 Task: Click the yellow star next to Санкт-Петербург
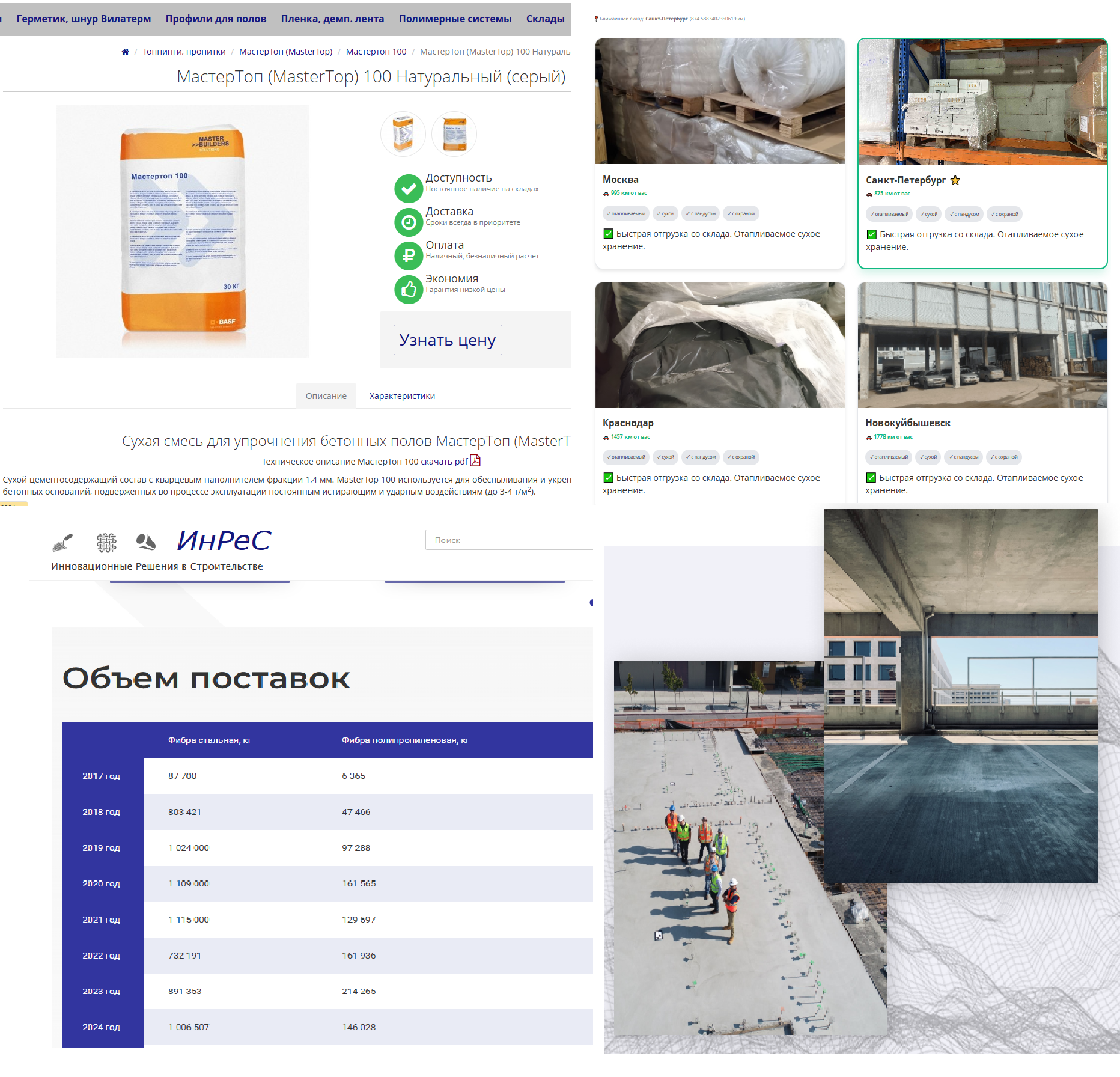955,180
